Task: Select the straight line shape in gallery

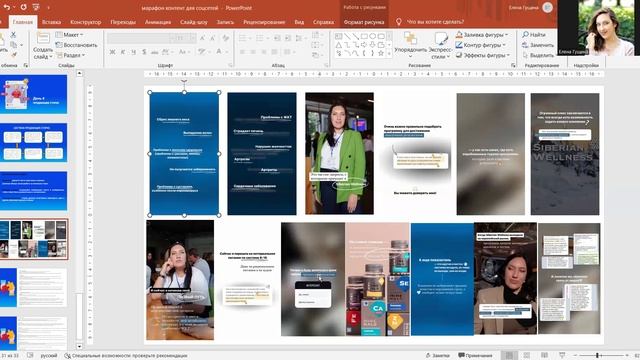Action: [347, 36]
